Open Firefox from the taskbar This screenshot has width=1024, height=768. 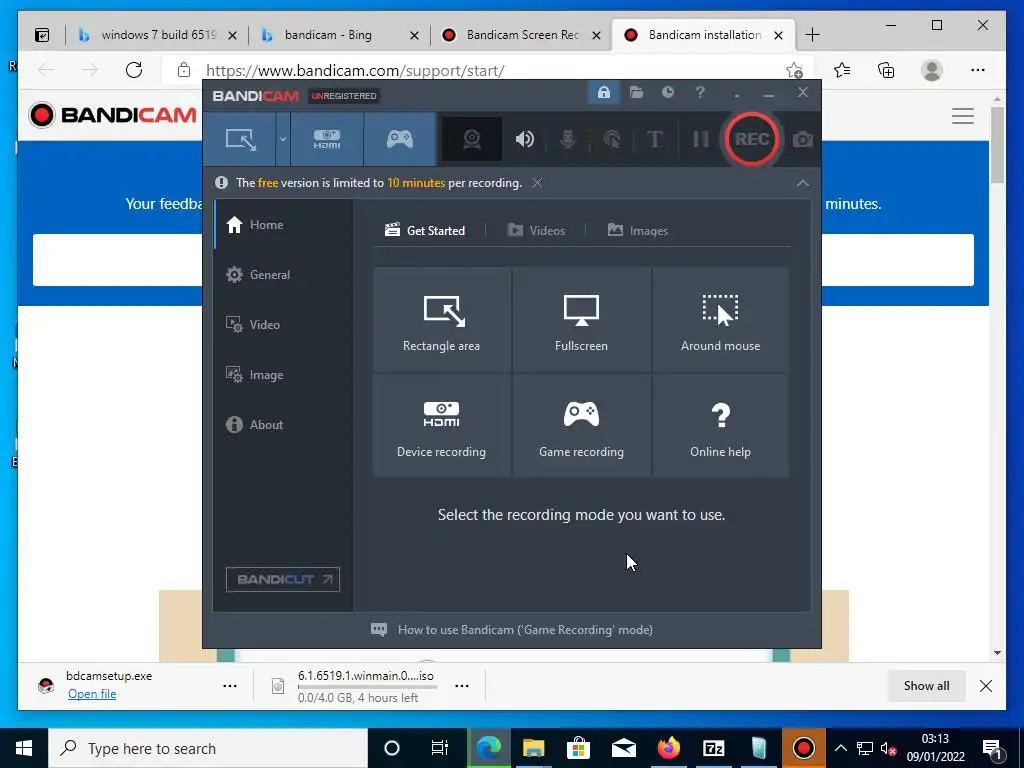point(669,748)
